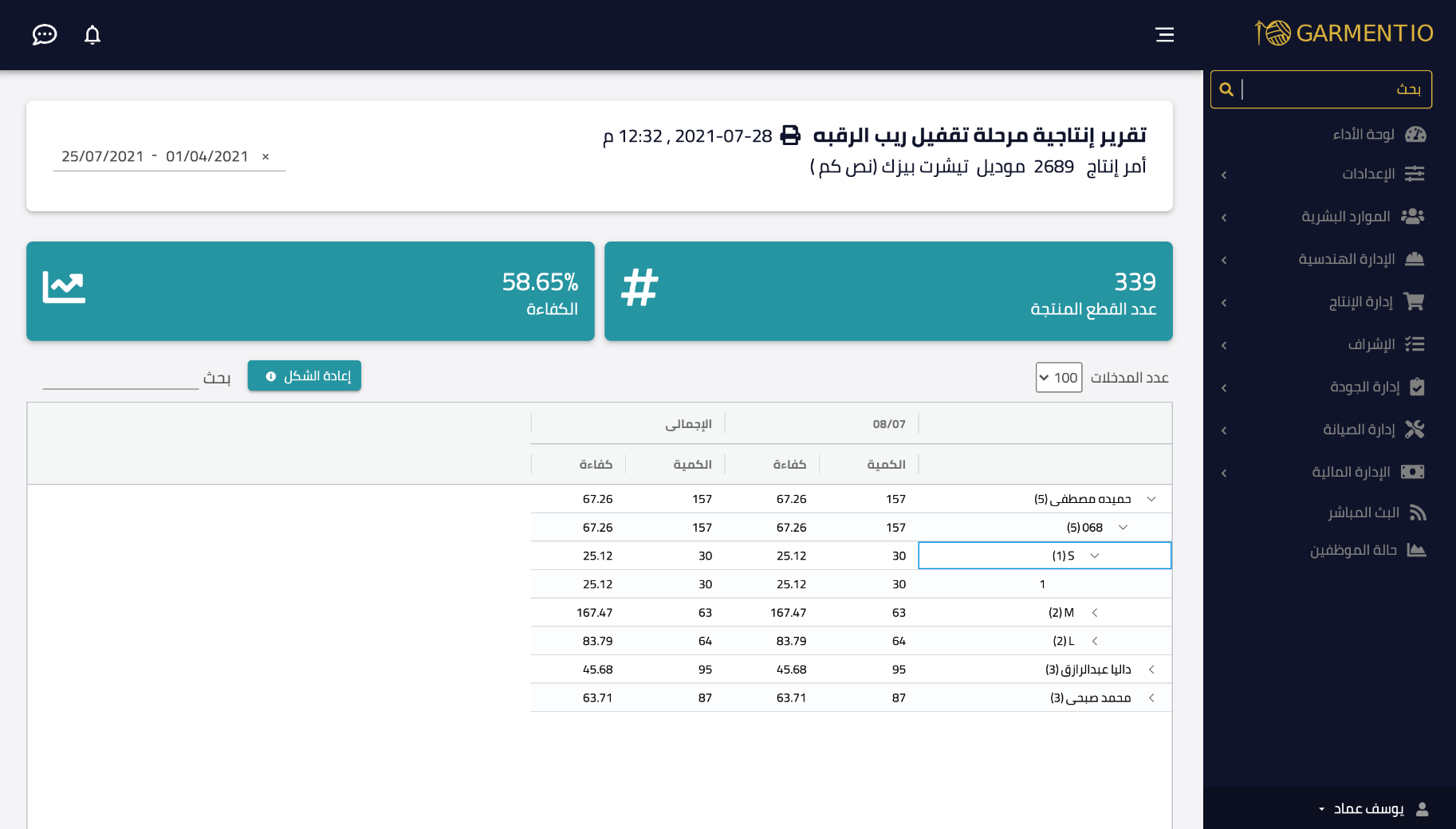Toggle the hamburger sidebar menu

tap(1165, 34)
